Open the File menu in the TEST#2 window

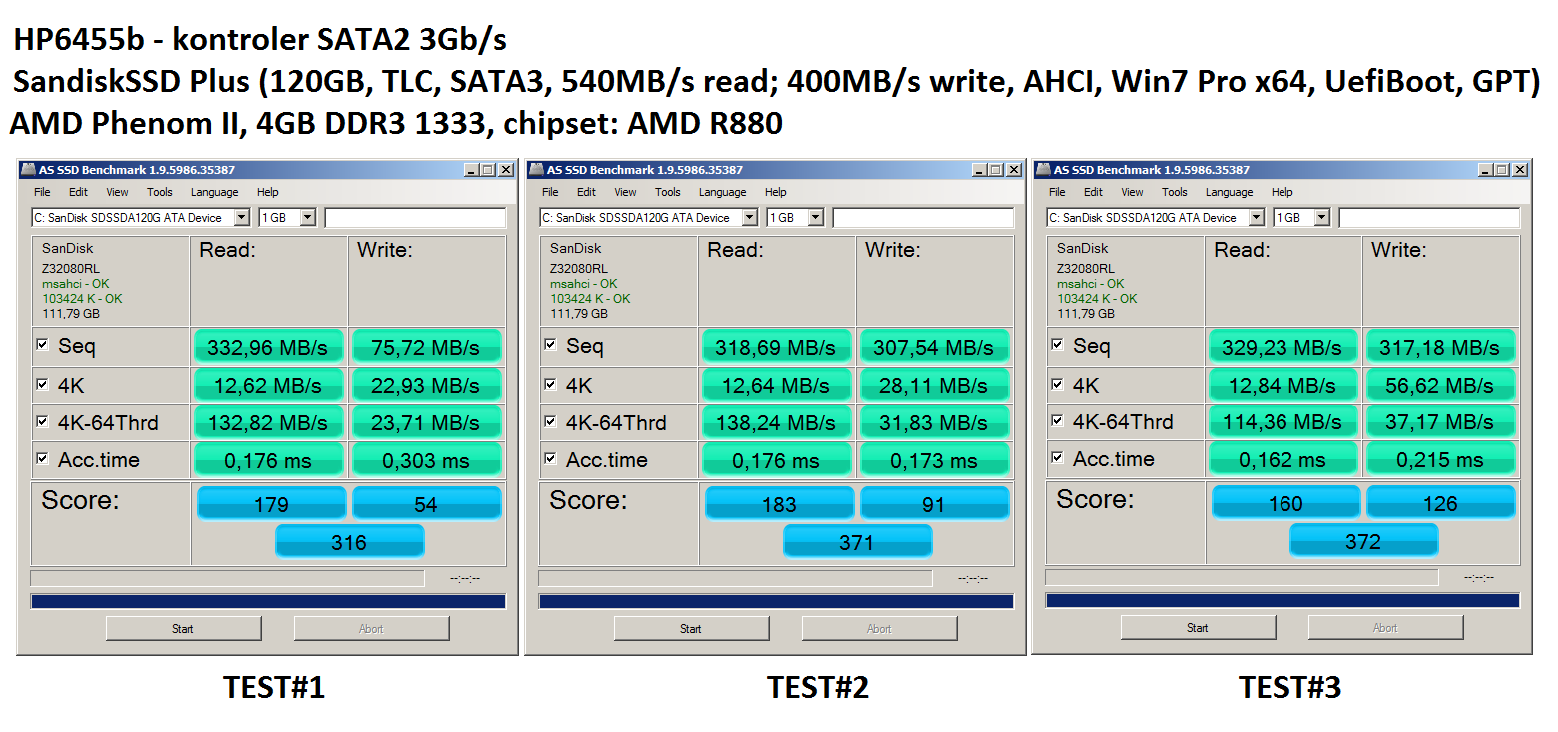pos(550,192)
